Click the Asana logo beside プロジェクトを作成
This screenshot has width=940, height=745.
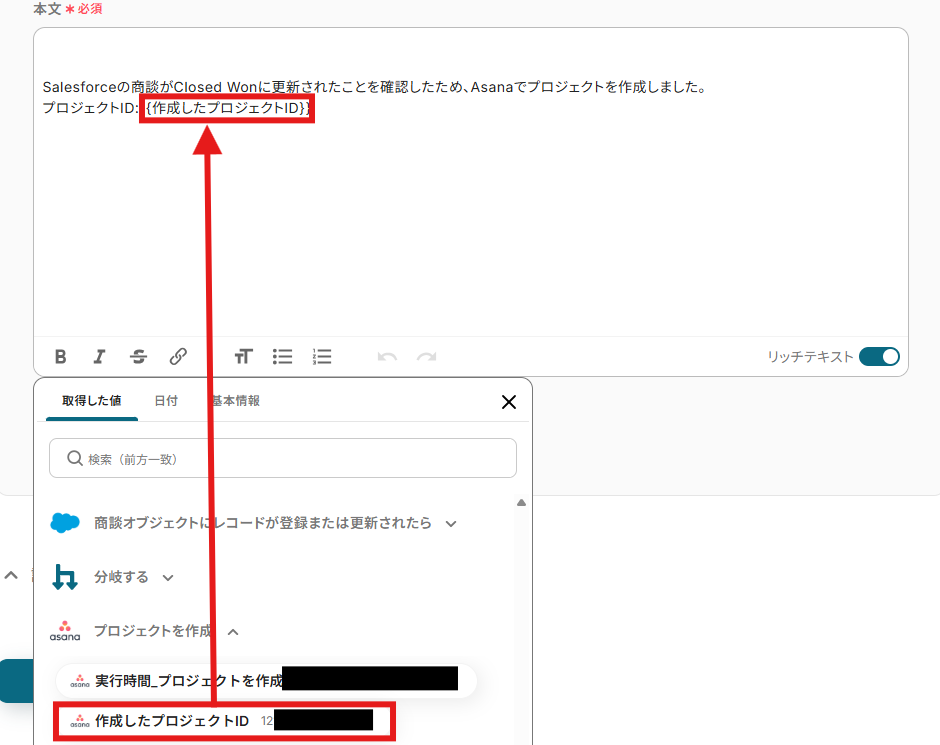pos(65,631)
